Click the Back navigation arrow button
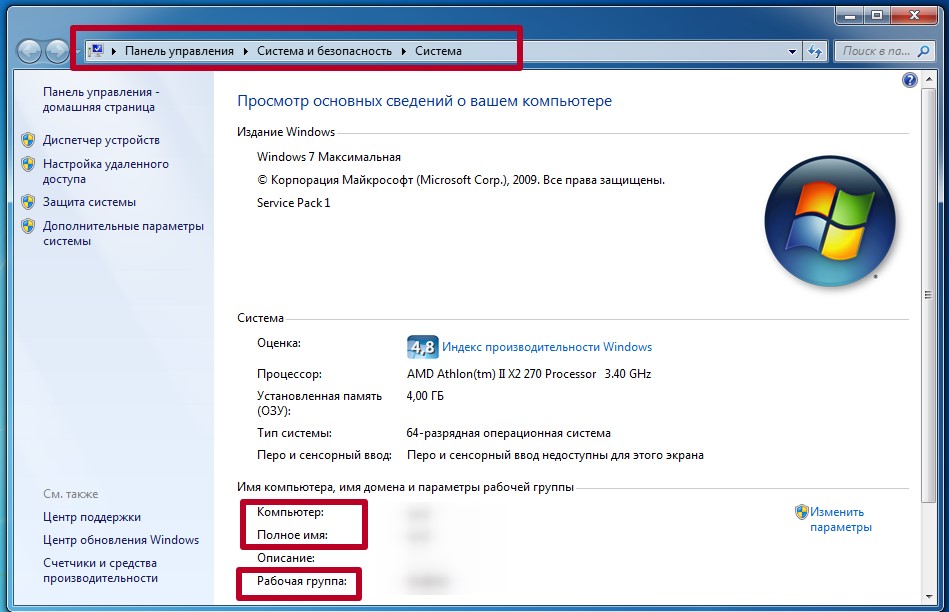This screenshot has height=612, width=949. [x=30, y=51]
